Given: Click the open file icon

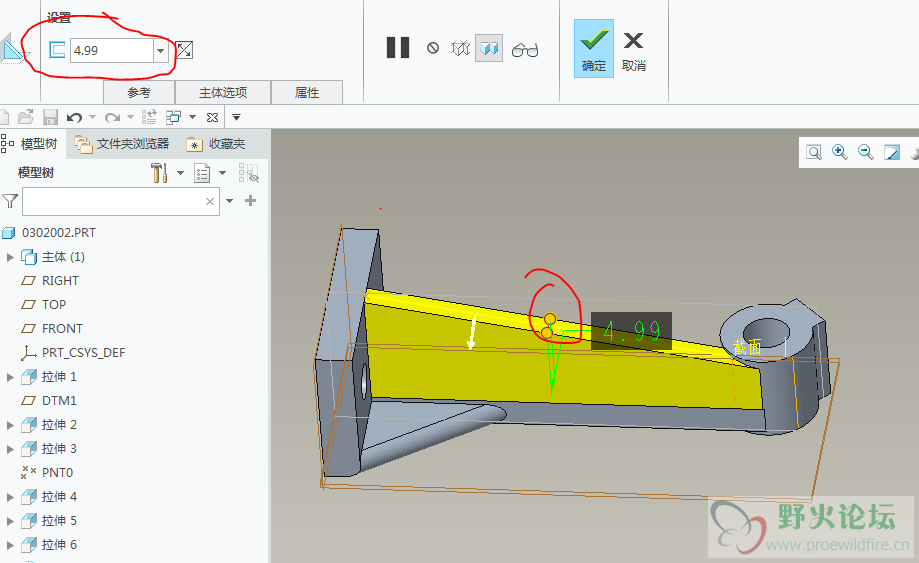Looking at the screenshot, I should 26,117.
